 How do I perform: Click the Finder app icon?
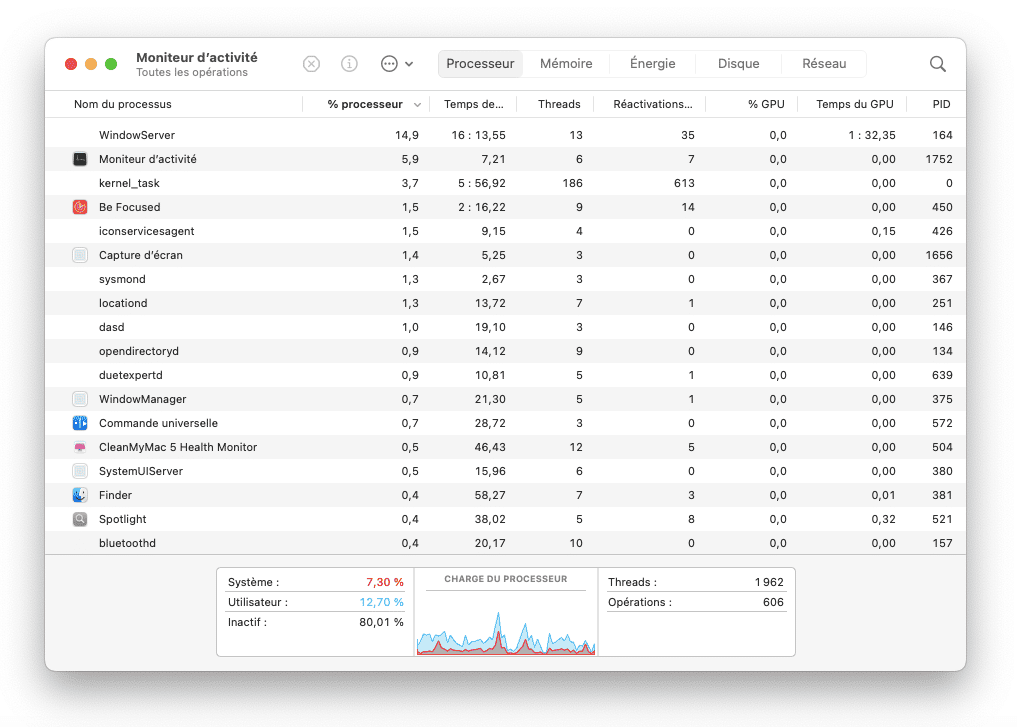pyautogui.click(x=80, y=495)
